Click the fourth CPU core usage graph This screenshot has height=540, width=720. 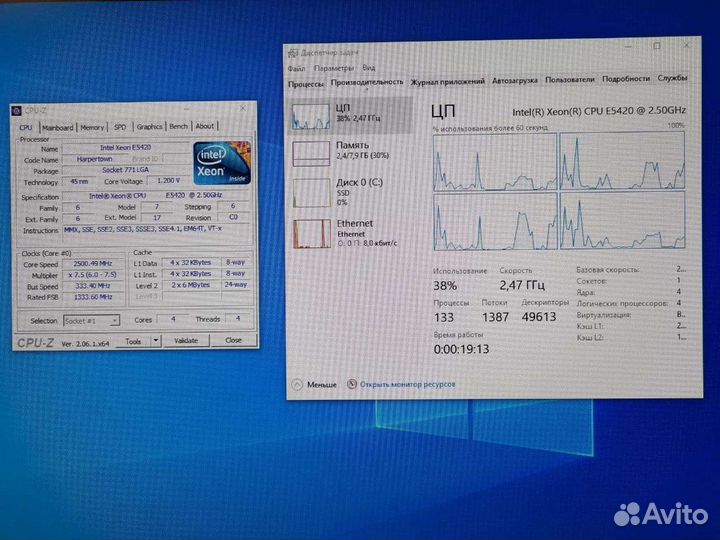pyautogui.click(x=623, y=220)
